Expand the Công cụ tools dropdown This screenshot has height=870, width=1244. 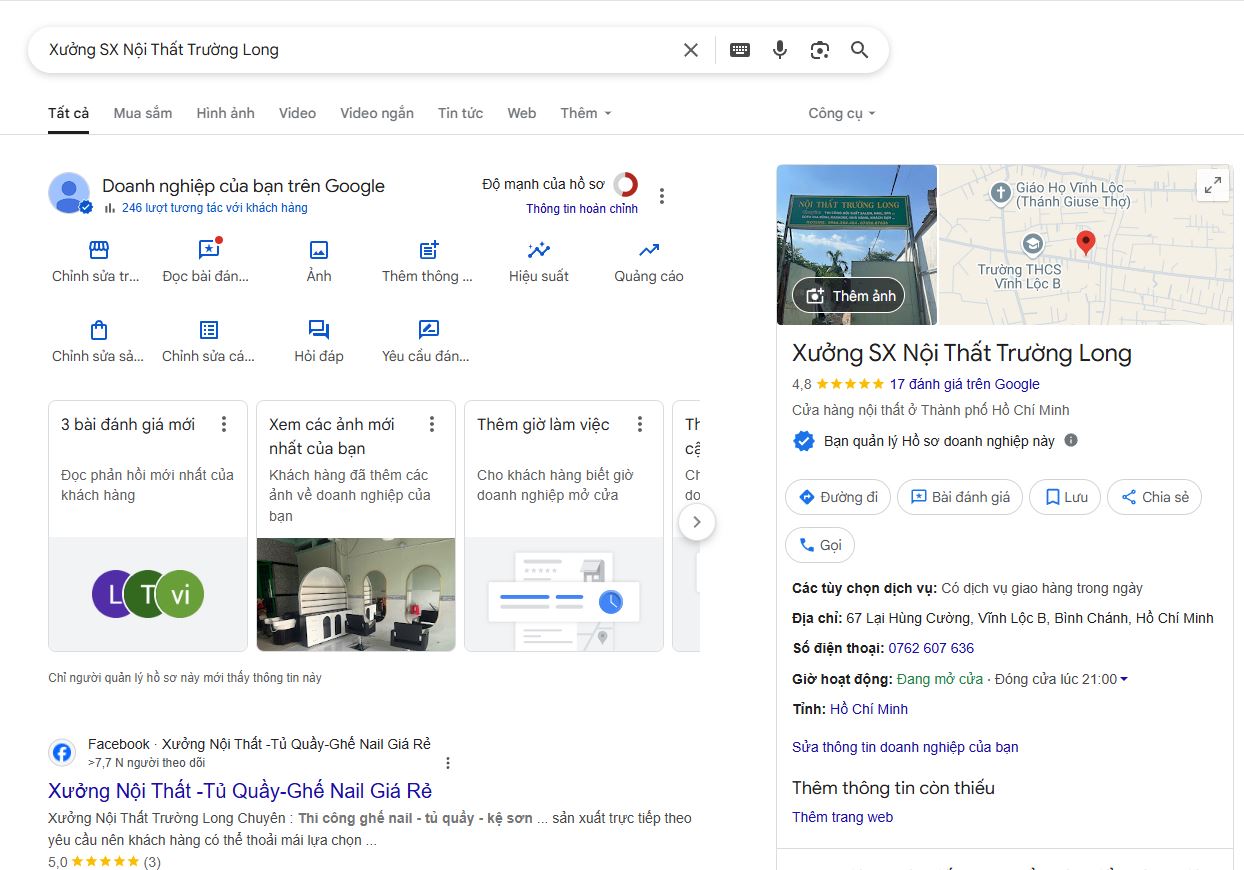point(841,113)
